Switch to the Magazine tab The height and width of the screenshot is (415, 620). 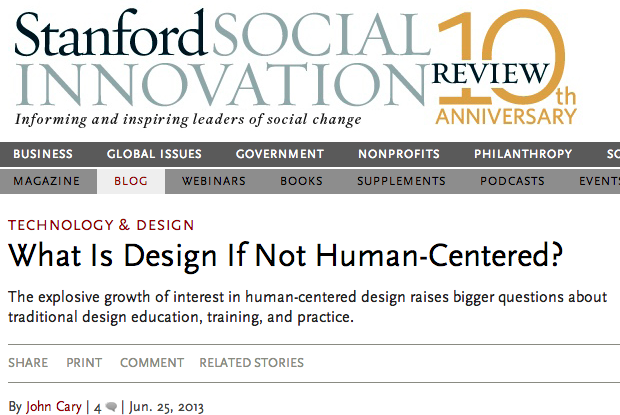coord(47,181)
